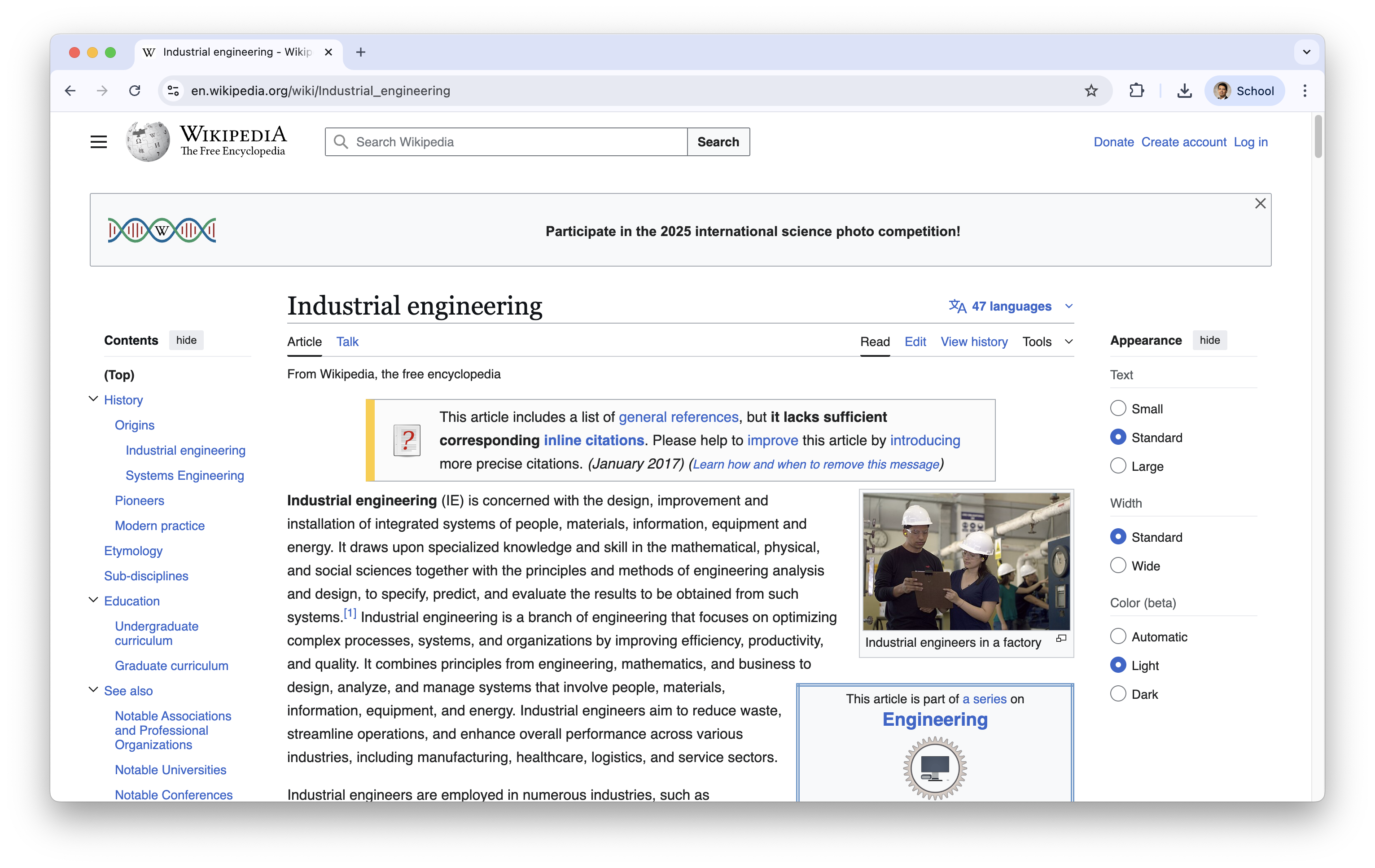Open the browser downloads icon

click(1184, 91)
